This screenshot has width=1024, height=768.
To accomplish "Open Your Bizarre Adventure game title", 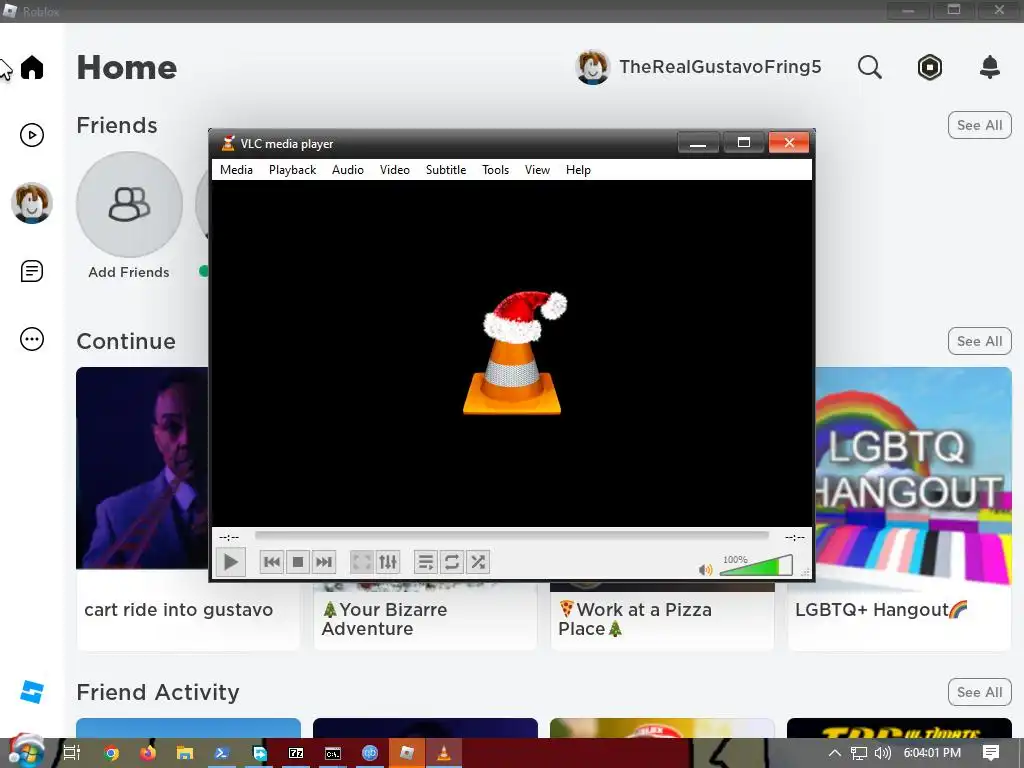I will coord(385,619).
